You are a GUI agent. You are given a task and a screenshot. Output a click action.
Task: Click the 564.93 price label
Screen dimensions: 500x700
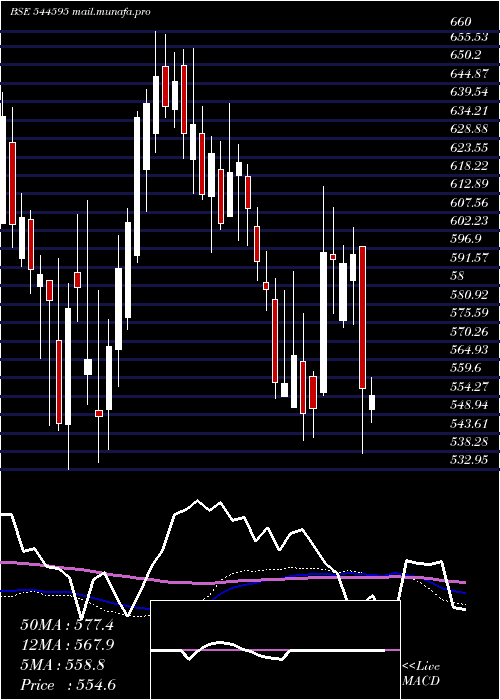click(x=469, y=349)
